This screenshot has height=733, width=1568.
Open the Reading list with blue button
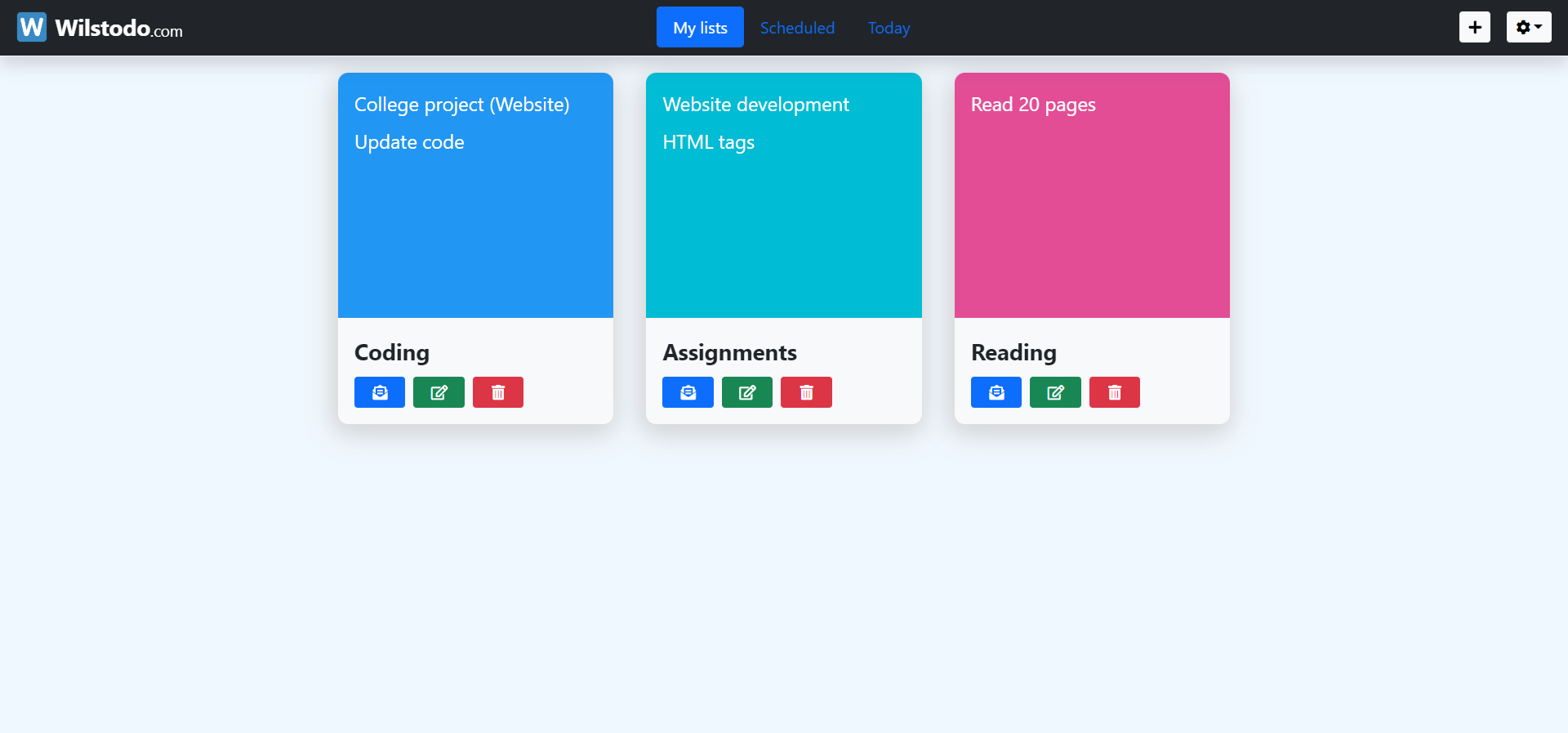(996, 392)
